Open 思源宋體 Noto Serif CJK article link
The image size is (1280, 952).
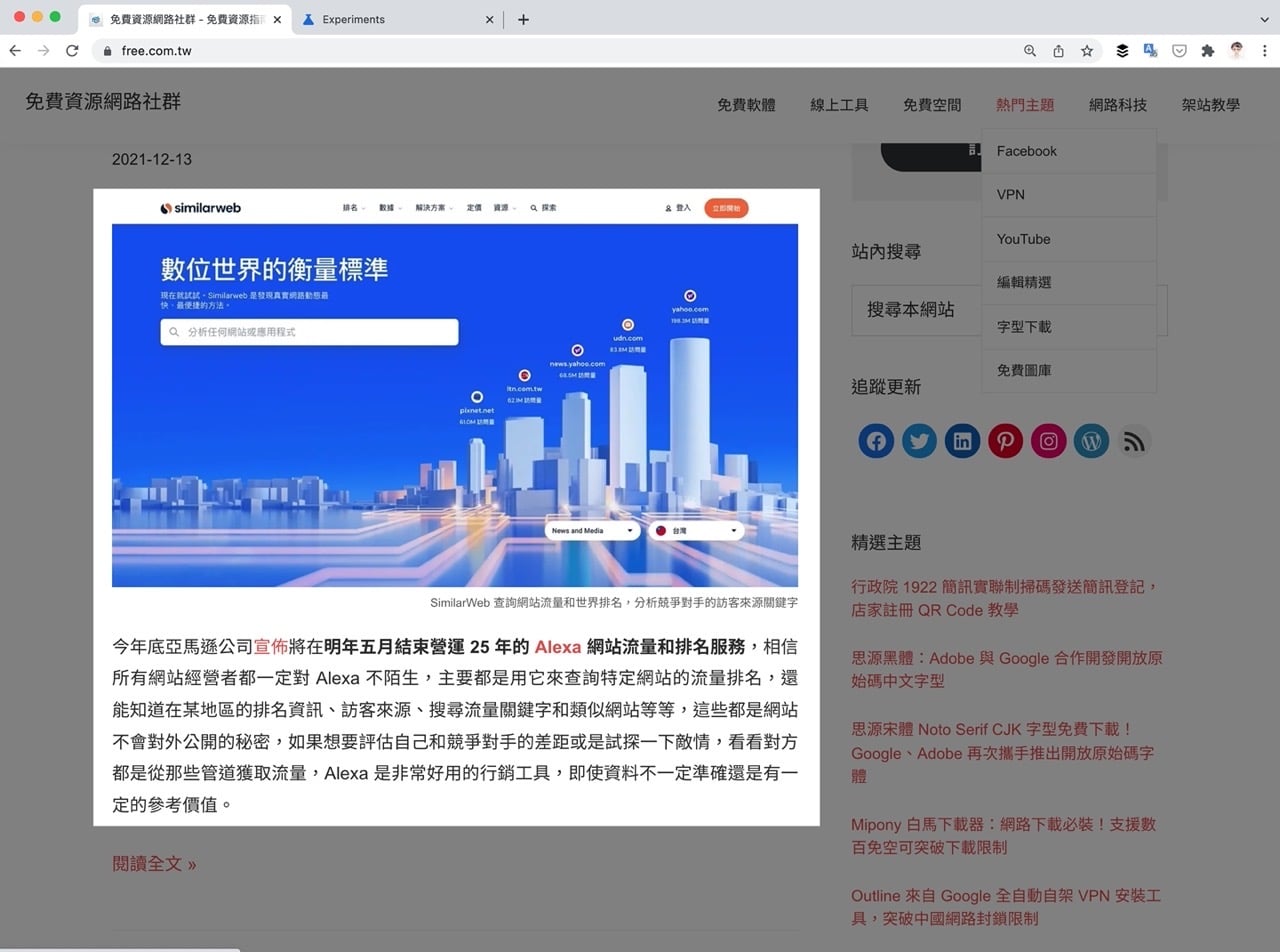tap(1002, 752)
